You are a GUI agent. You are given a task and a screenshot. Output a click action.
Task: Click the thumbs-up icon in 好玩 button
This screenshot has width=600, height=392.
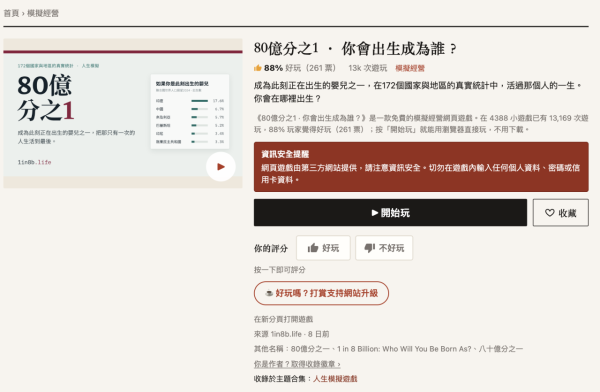(313, 248)
